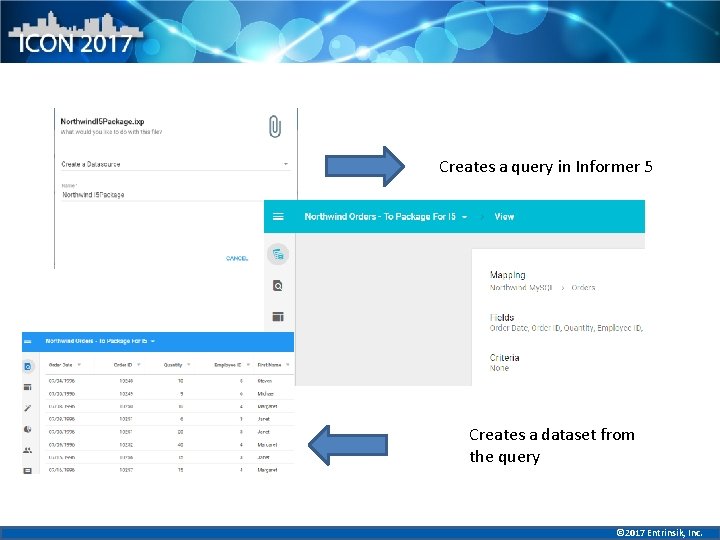Click the 'Orders' mapping link
Image resolution: width=720 pixels, height=540 pixels.
[583, 287]
